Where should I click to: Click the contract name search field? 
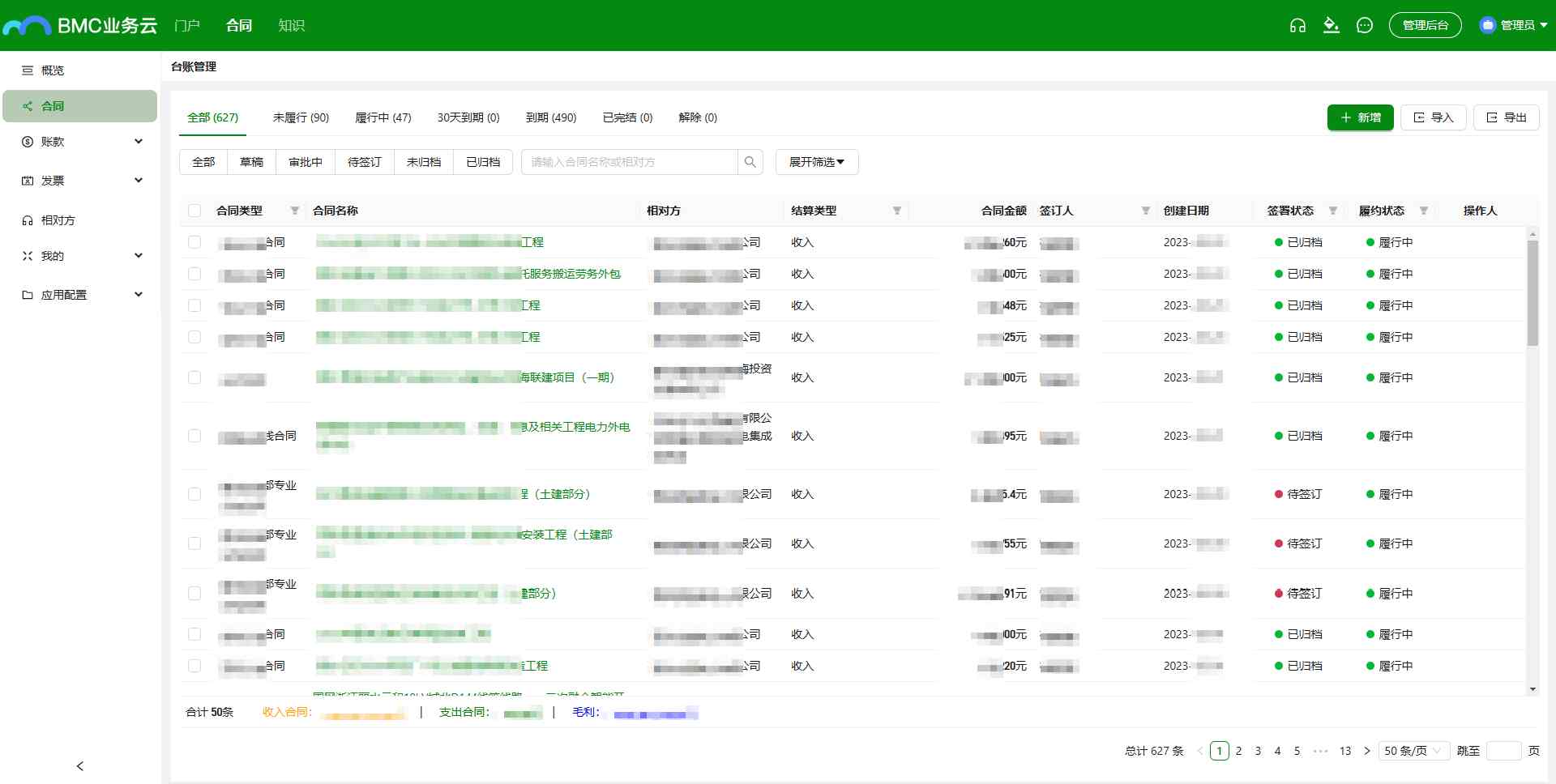point(630,162)
